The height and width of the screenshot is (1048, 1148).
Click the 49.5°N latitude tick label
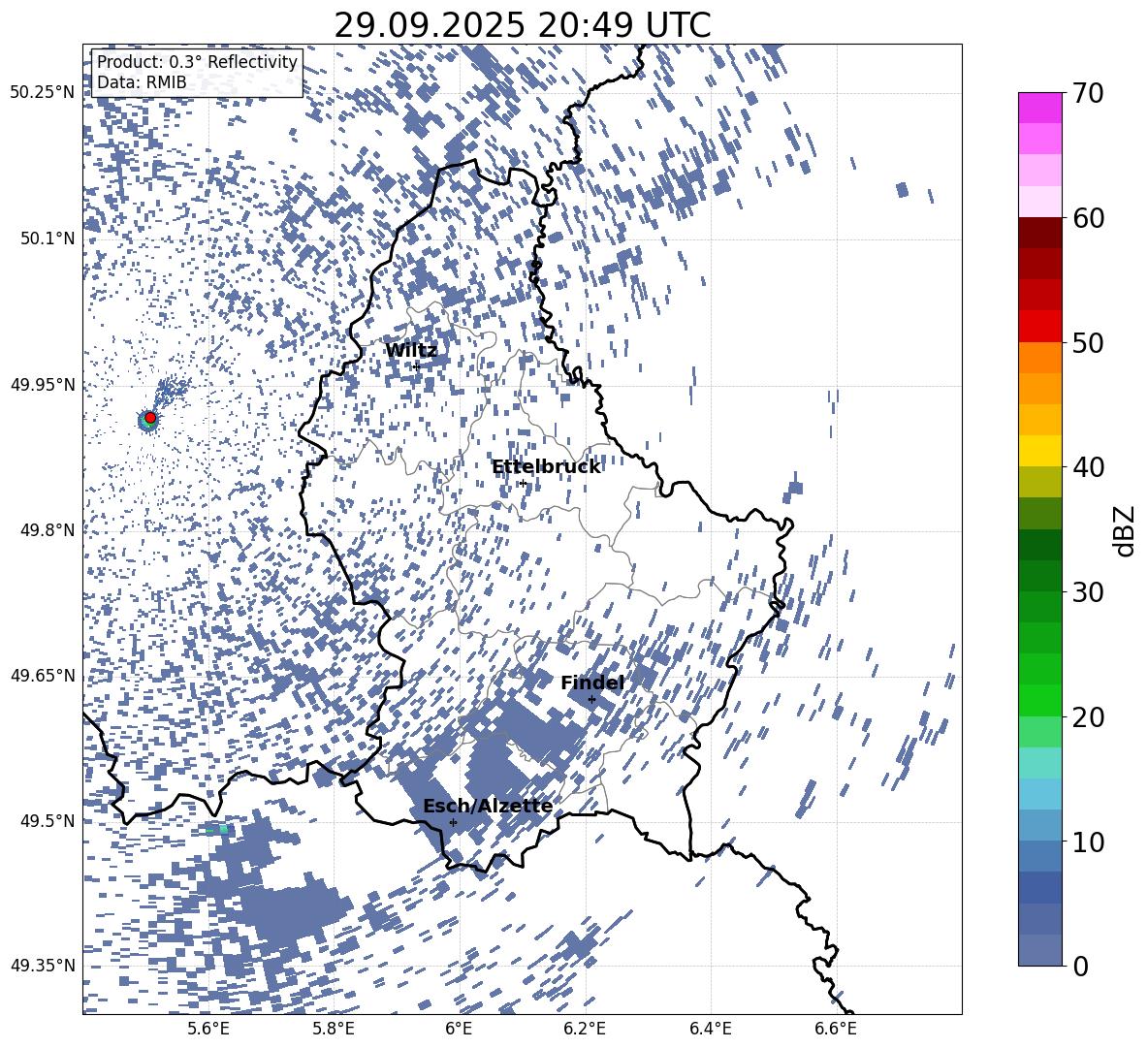click(48, 820)
